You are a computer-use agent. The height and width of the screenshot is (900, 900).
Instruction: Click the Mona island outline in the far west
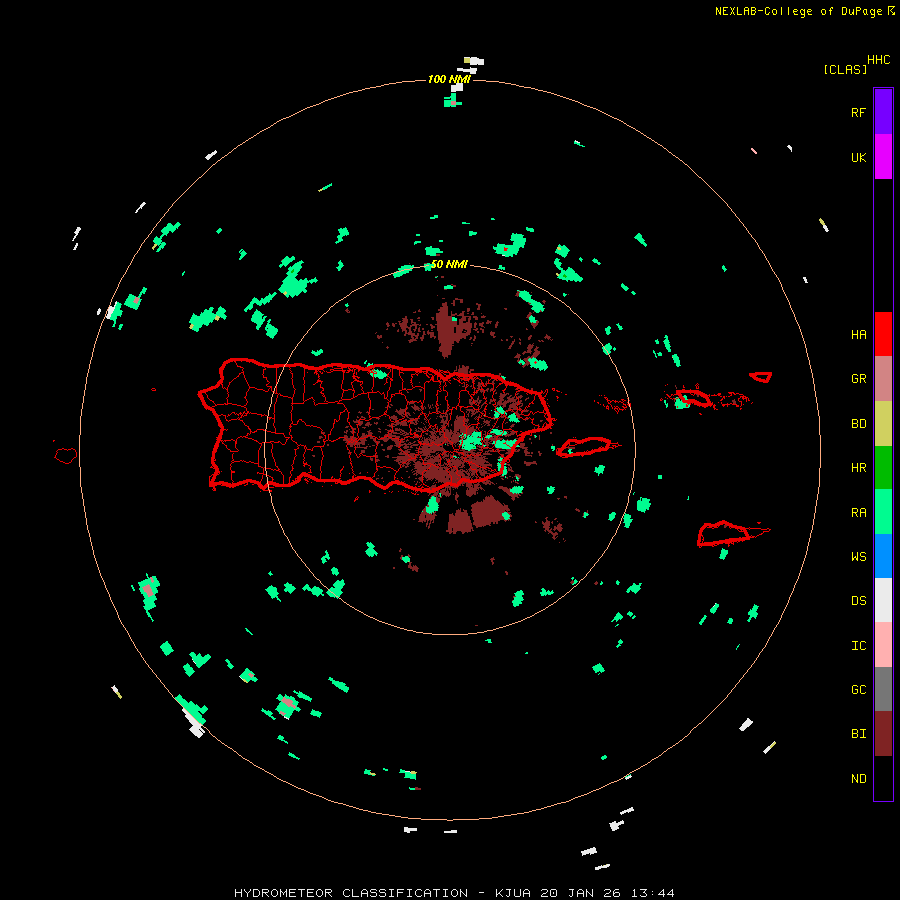click(x=66, y=455)
